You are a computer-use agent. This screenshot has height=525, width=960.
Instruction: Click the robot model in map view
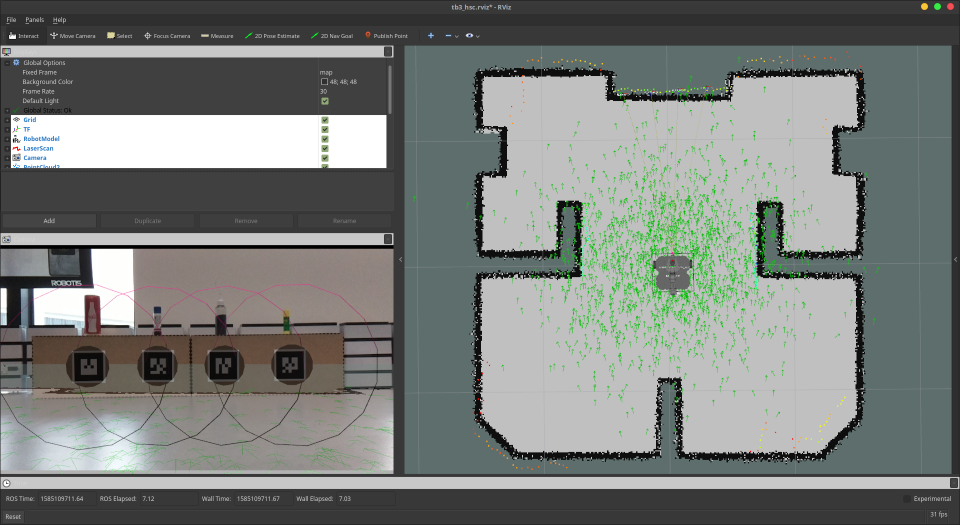click(x=672, y=272)
